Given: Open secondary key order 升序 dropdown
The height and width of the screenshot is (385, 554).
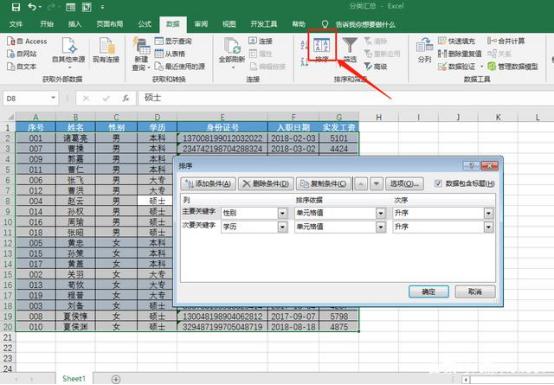Looking at the screenshot, I should pos(488,227).
